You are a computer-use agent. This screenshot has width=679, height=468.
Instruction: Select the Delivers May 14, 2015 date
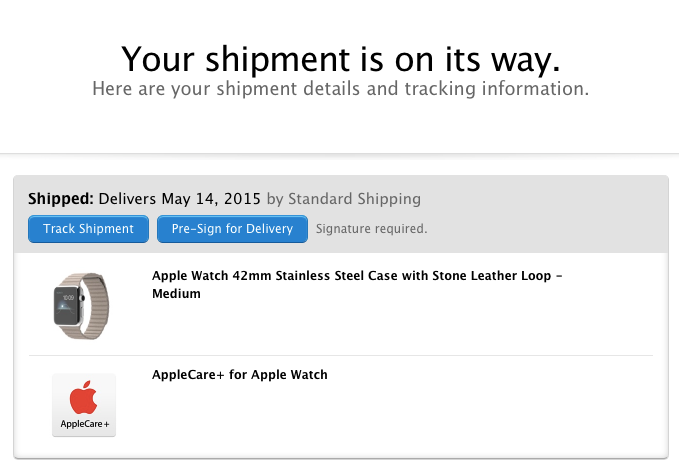pyautogui.click(x=180, y=199)
